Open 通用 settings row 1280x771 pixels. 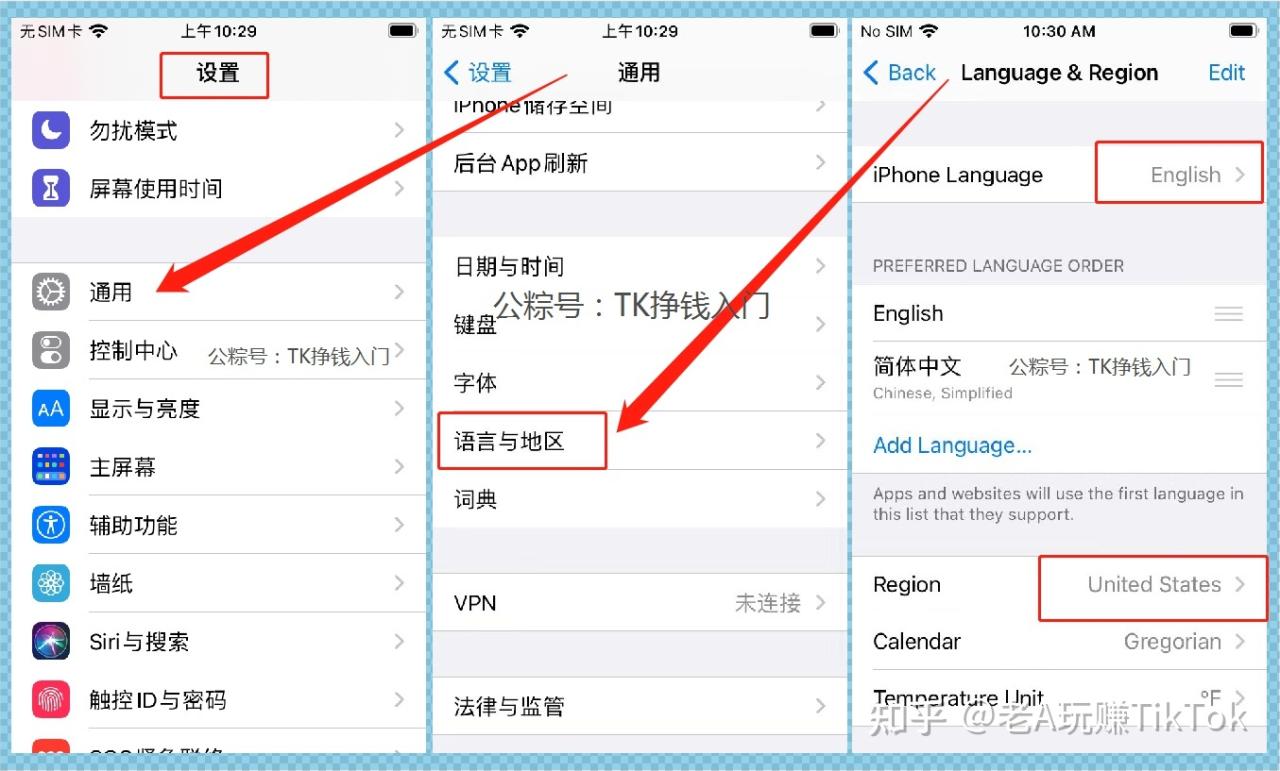pyautogui.click(x=219, y=292)
